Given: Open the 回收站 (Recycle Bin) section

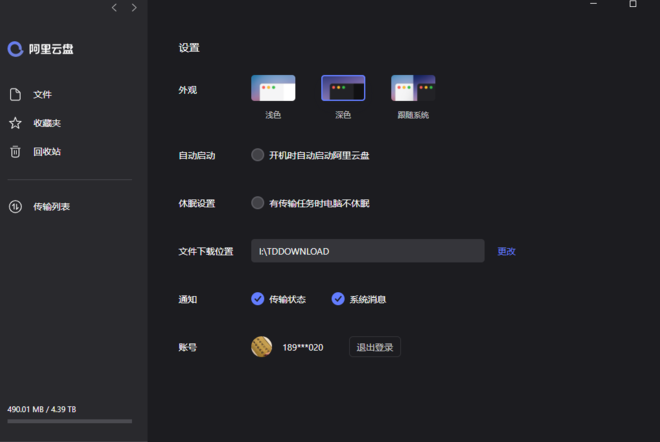Looking at the screenshot, I should tap(47, 152).
